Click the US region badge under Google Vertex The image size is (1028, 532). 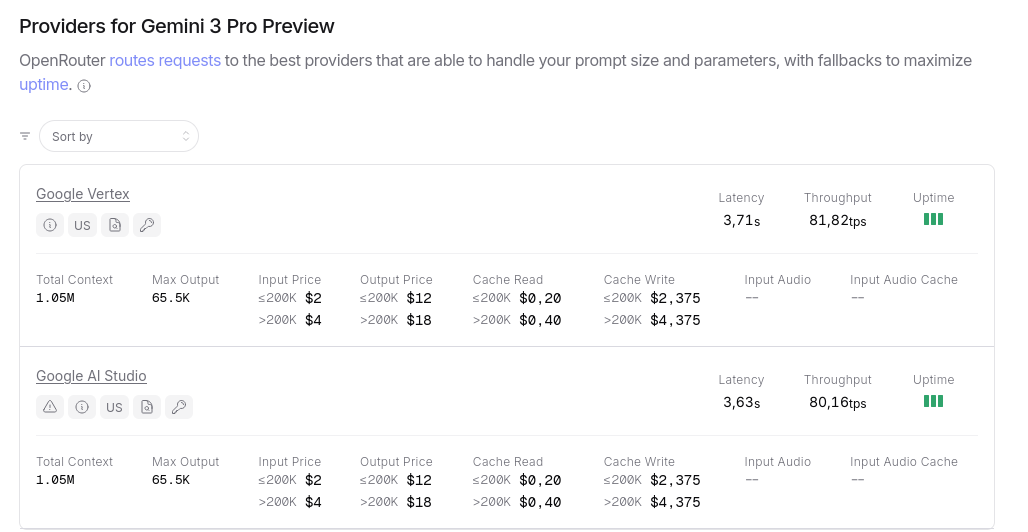coord(82,225)
